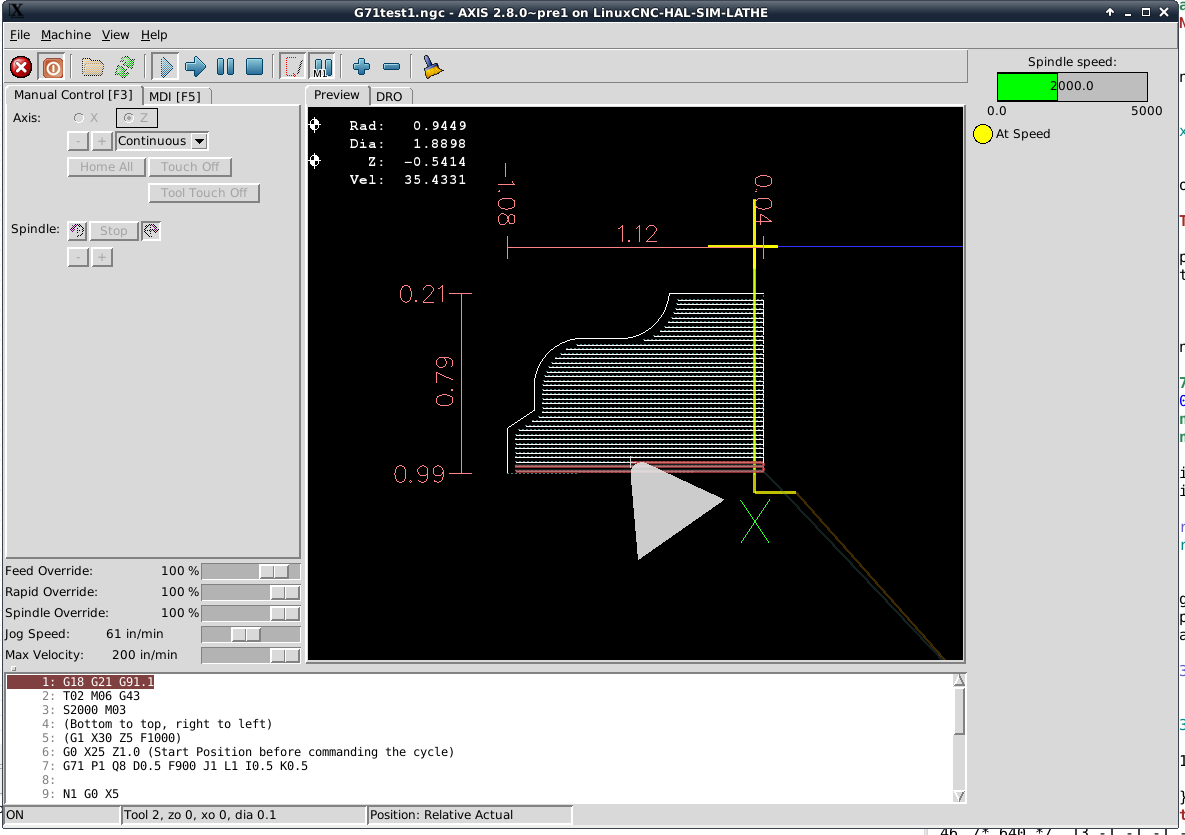Image resolution: width=1185 pixels, height=835 pixels.
Task: Click spindle Stop button
Action: 114,230
